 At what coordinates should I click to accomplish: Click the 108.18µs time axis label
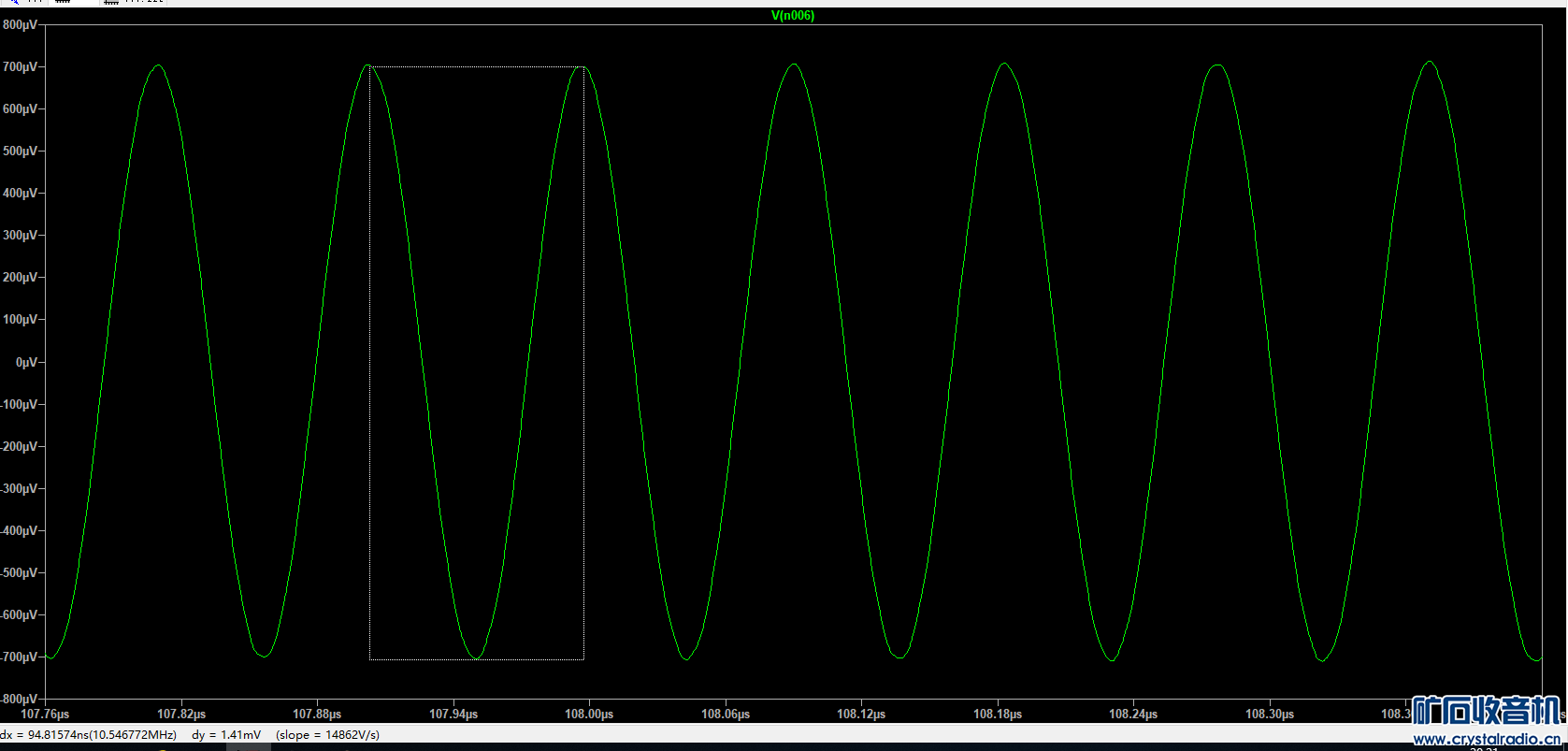[x=998, y=715]
